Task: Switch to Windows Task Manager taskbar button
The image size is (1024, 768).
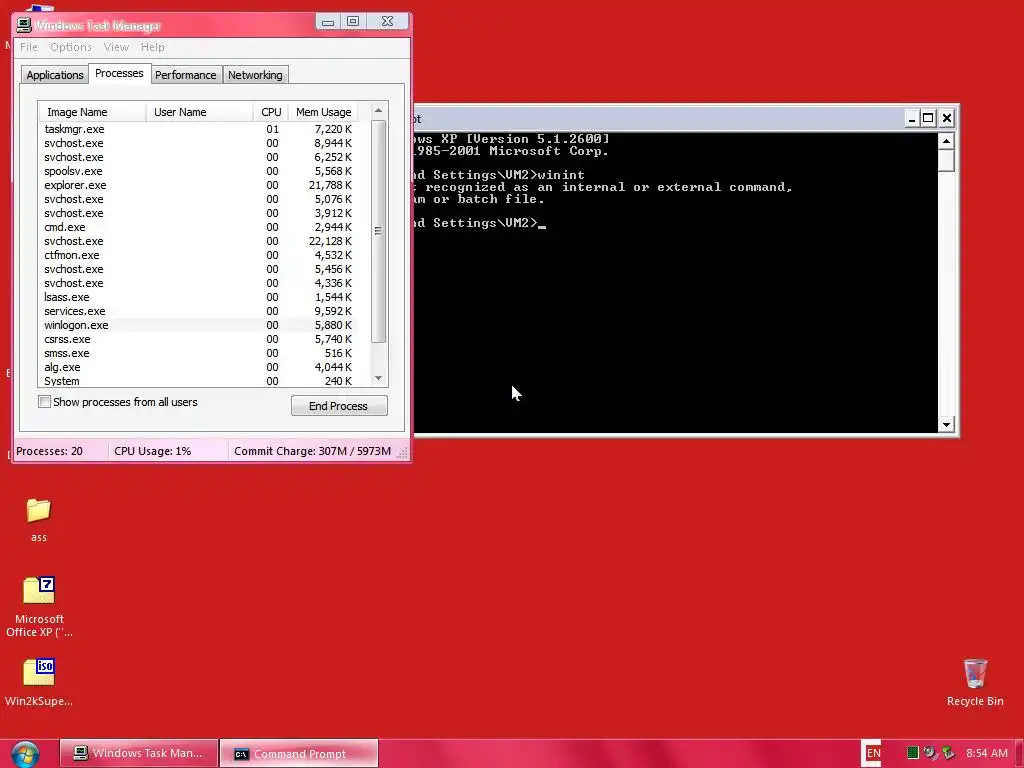Action: [x=138, y=753]
